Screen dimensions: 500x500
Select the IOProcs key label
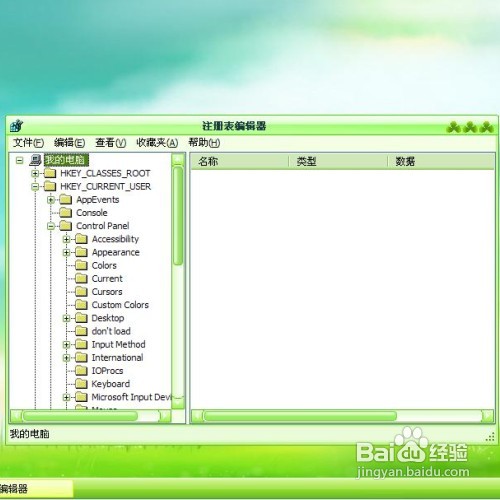coord(107,371)
